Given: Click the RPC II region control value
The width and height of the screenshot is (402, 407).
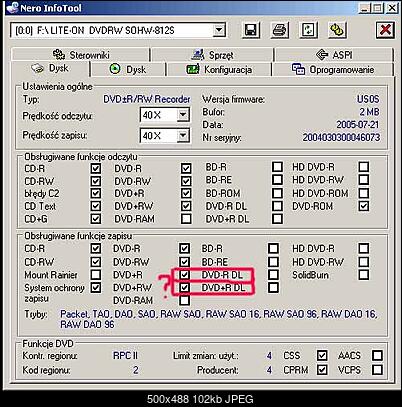Looking at the screenshot, I should (125, 356).
